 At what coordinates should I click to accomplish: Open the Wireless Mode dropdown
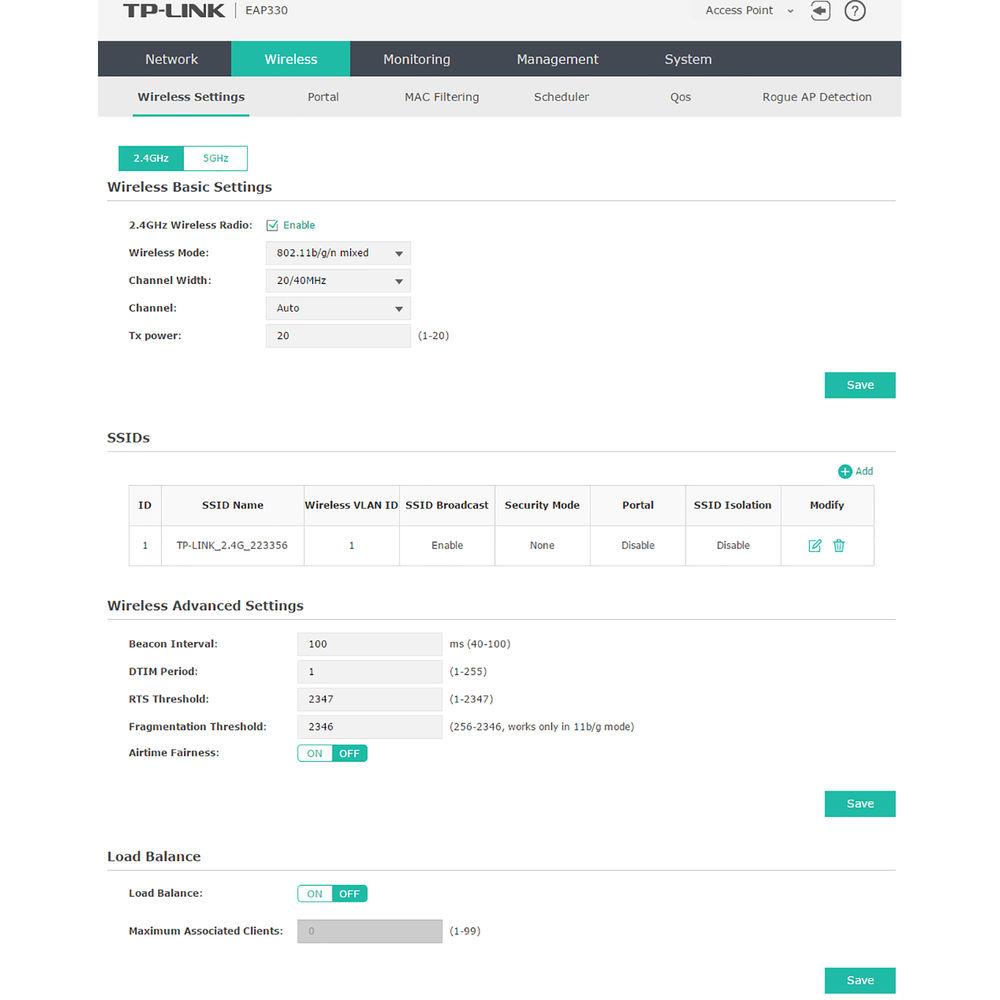click(338, 254)
